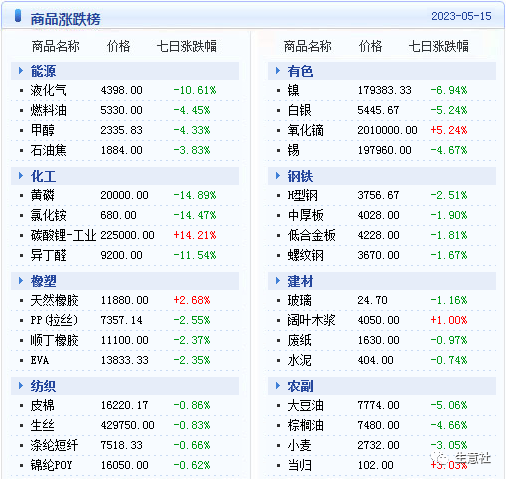Click the 液化气 price 4398.00
The image size is (506, 479).
click(121, 90)
